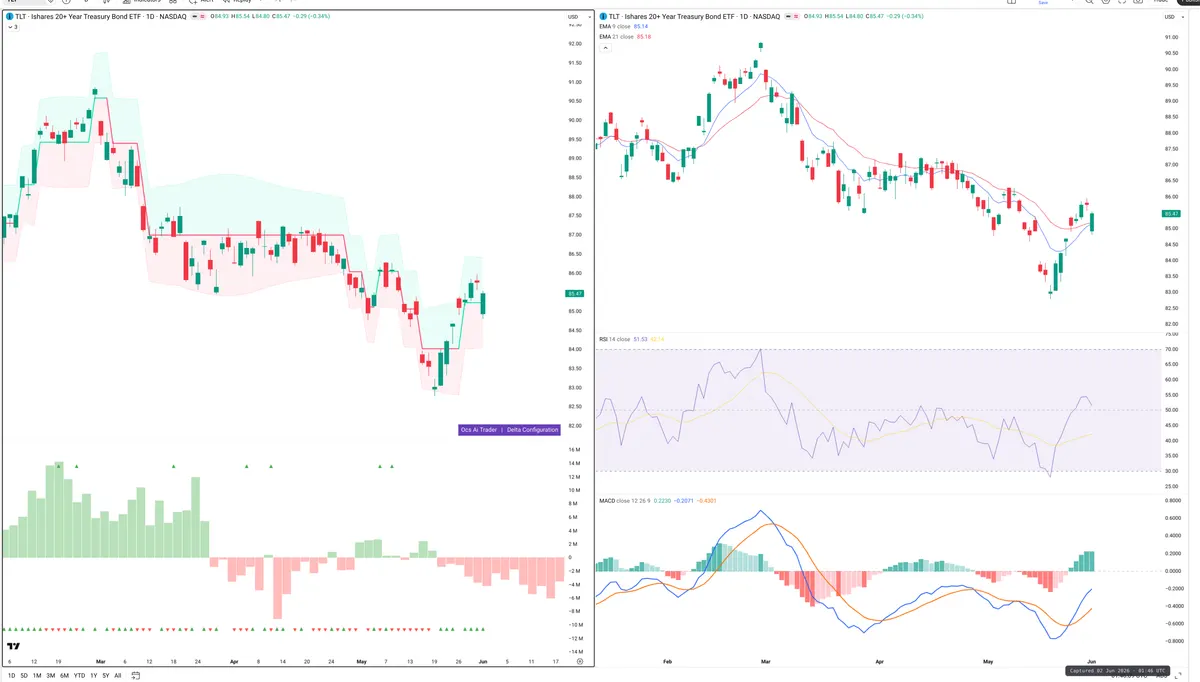The width and height of the screenshot is (1200, 682).
Task: Click the 0.0000 MACD scale level label
Action: [x=1173, y=571]
